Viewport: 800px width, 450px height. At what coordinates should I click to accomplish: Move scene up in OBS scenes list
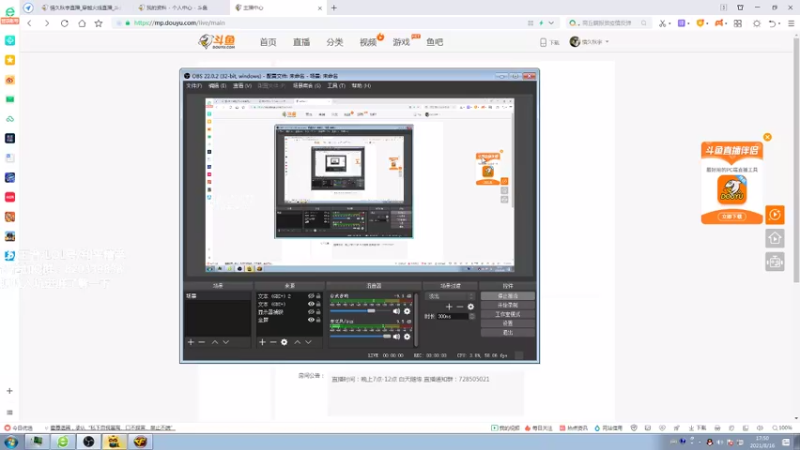pos(215,342)
